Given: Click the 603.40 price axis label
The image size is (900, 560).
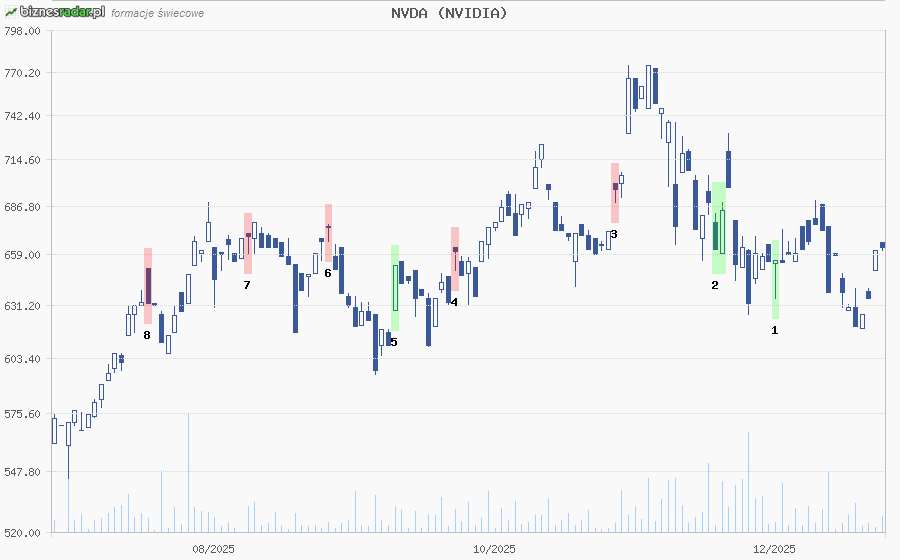Looking at the screenshot, I should click(x=22, y=359).
